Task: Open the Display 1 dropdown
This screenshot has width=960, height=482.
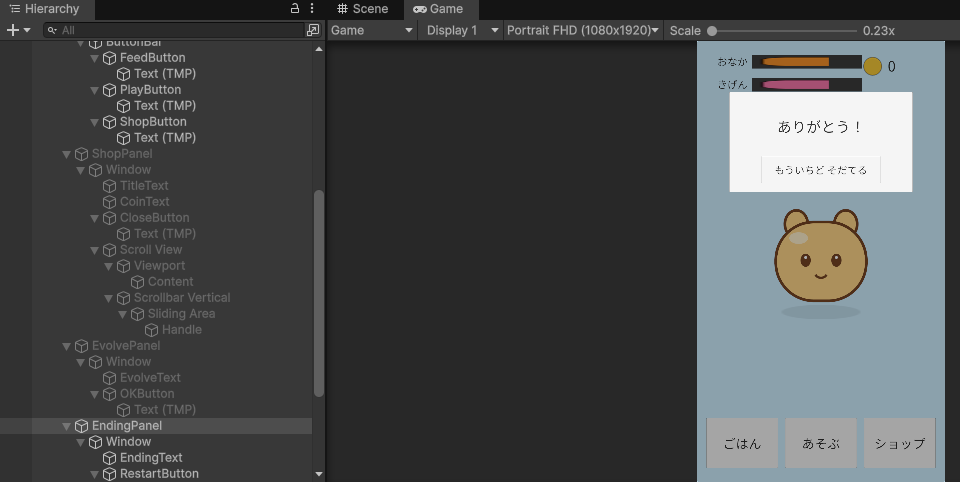Action: pos(462,31)
